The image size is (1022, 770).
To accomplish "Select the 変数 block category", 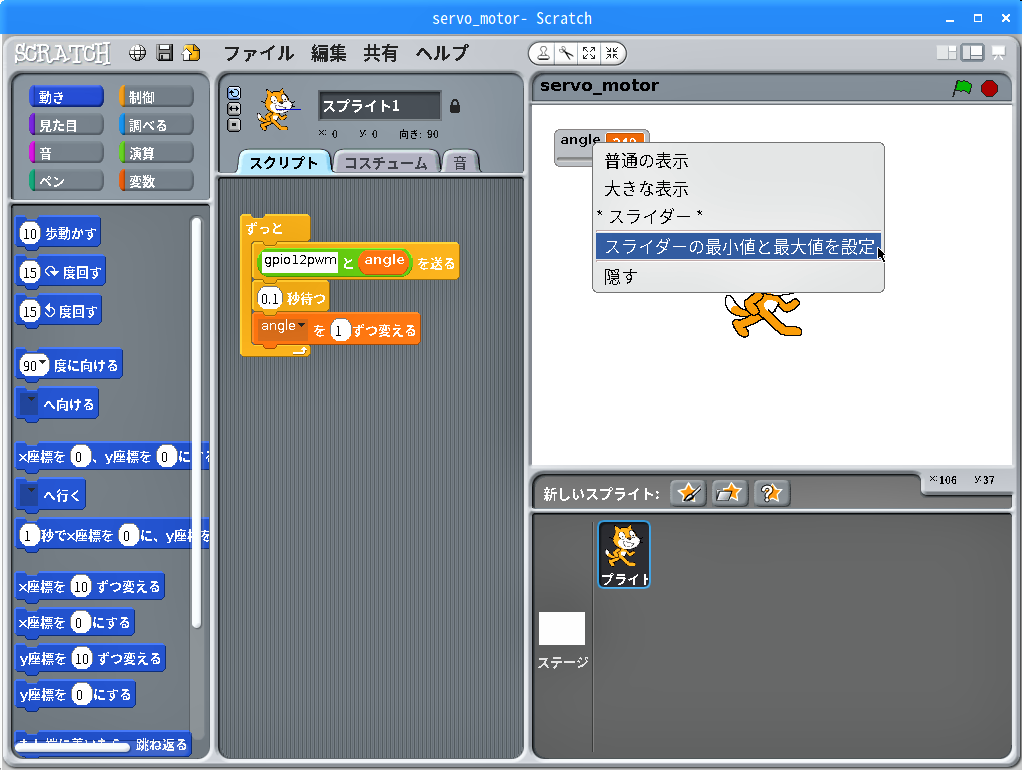I will click(x=156, y=181).
